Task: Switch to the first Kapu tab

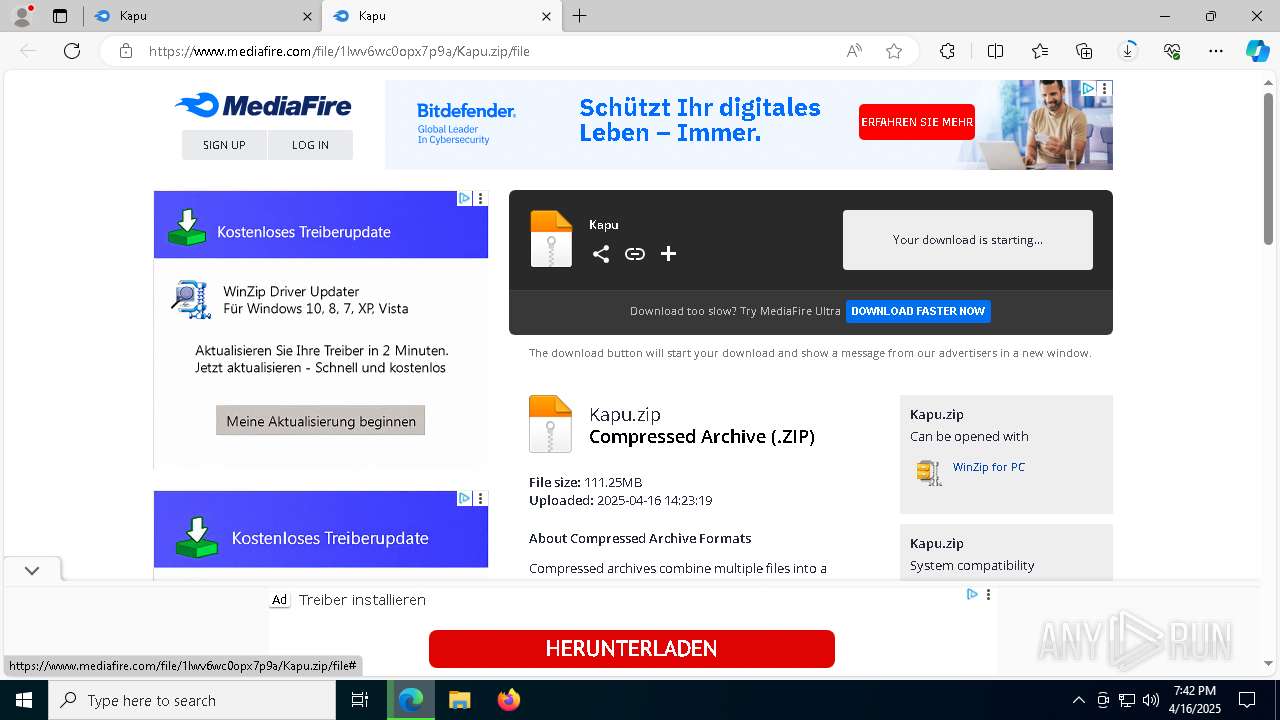Action: coord(201,16)
